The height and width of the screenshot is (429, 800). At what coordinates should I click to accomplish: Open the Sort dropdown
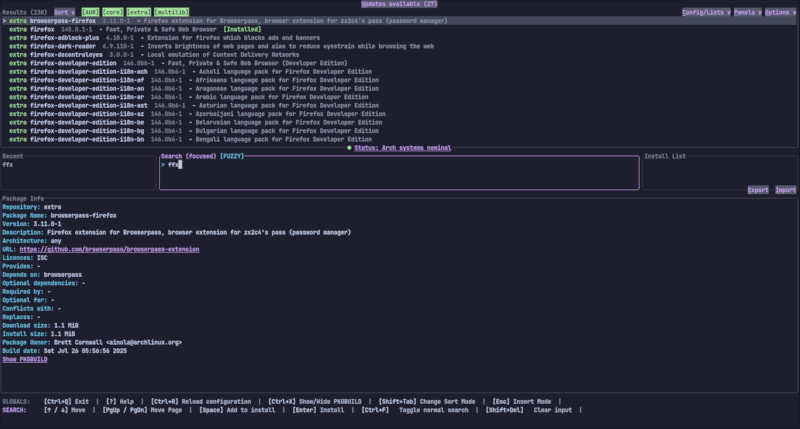tap(65, 12)
